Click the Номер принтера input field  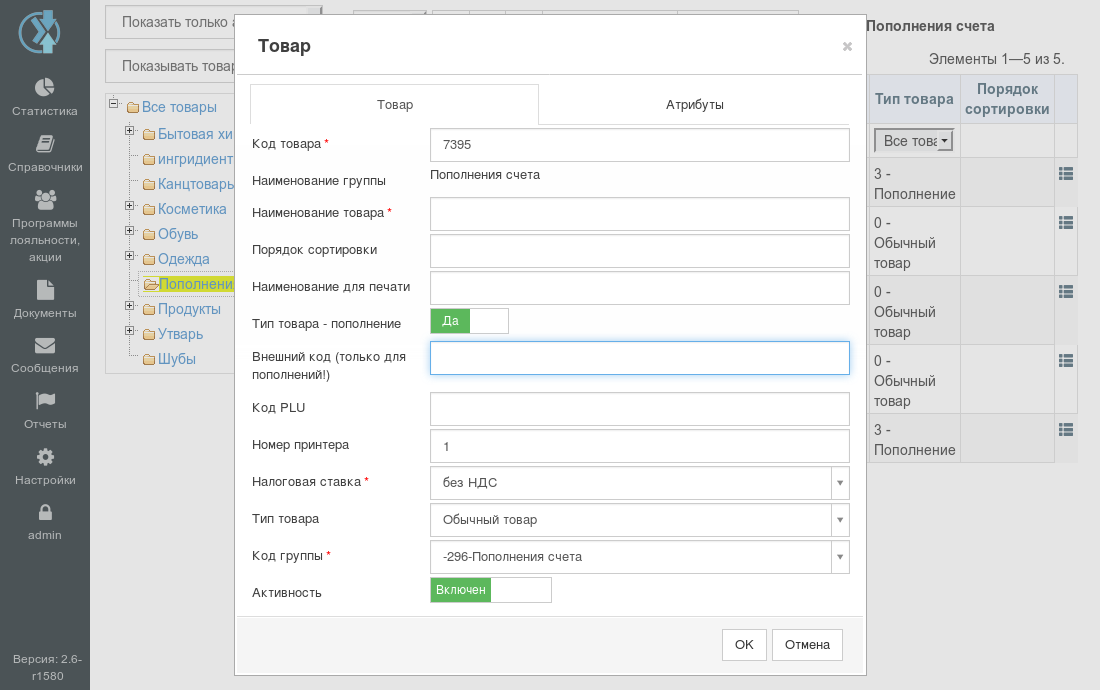tap(639, 446)
